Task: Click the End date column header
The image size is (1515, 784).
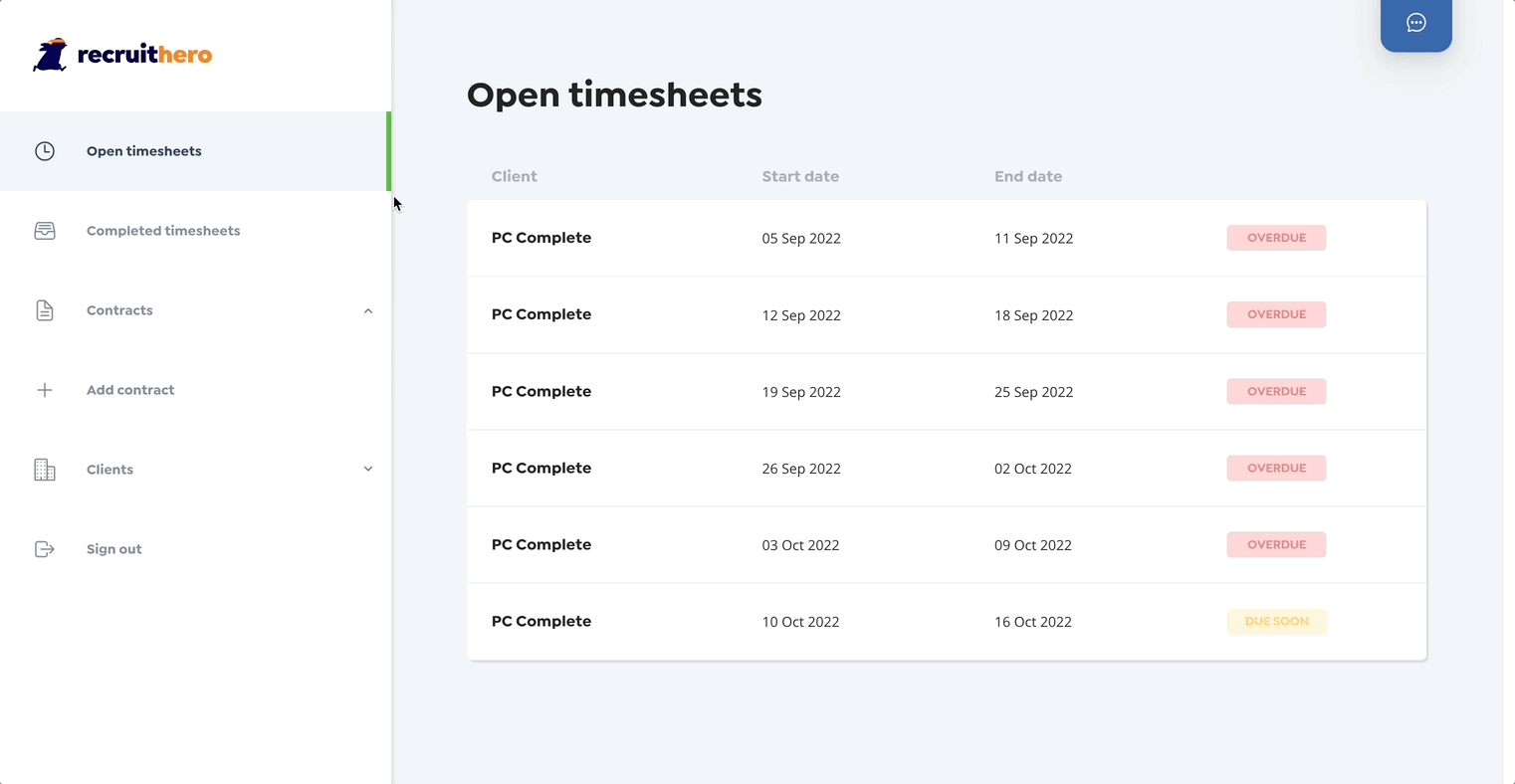Action: 1028,176
